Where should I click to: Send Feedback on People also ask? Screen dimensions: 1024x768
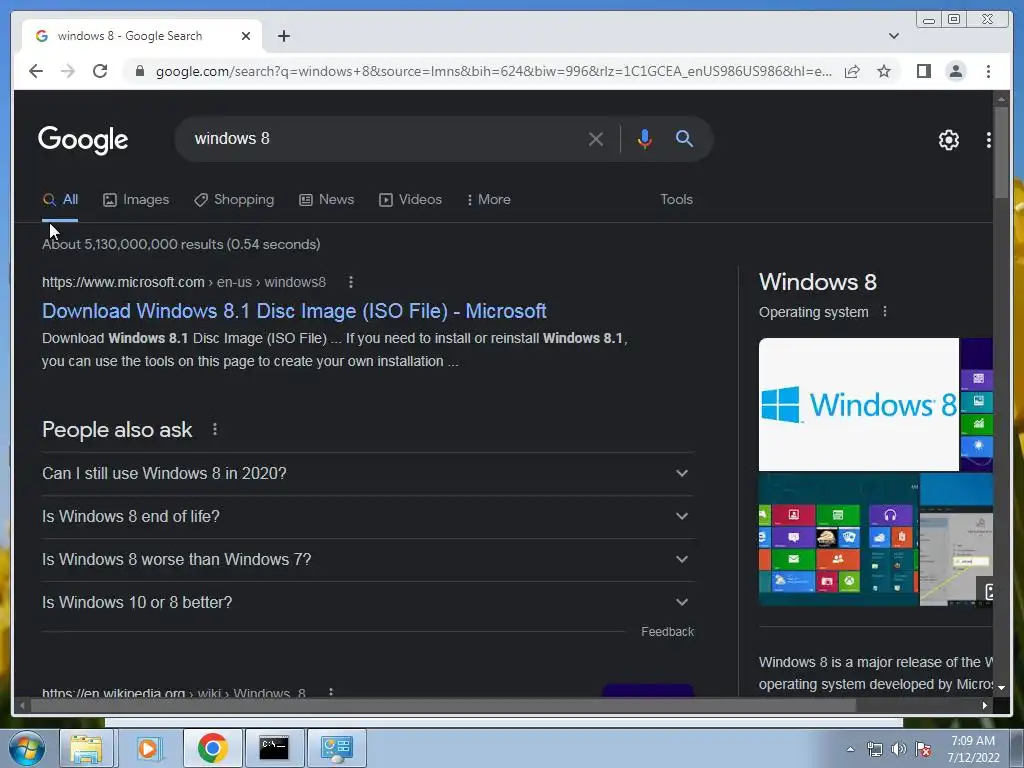(667, 632)
